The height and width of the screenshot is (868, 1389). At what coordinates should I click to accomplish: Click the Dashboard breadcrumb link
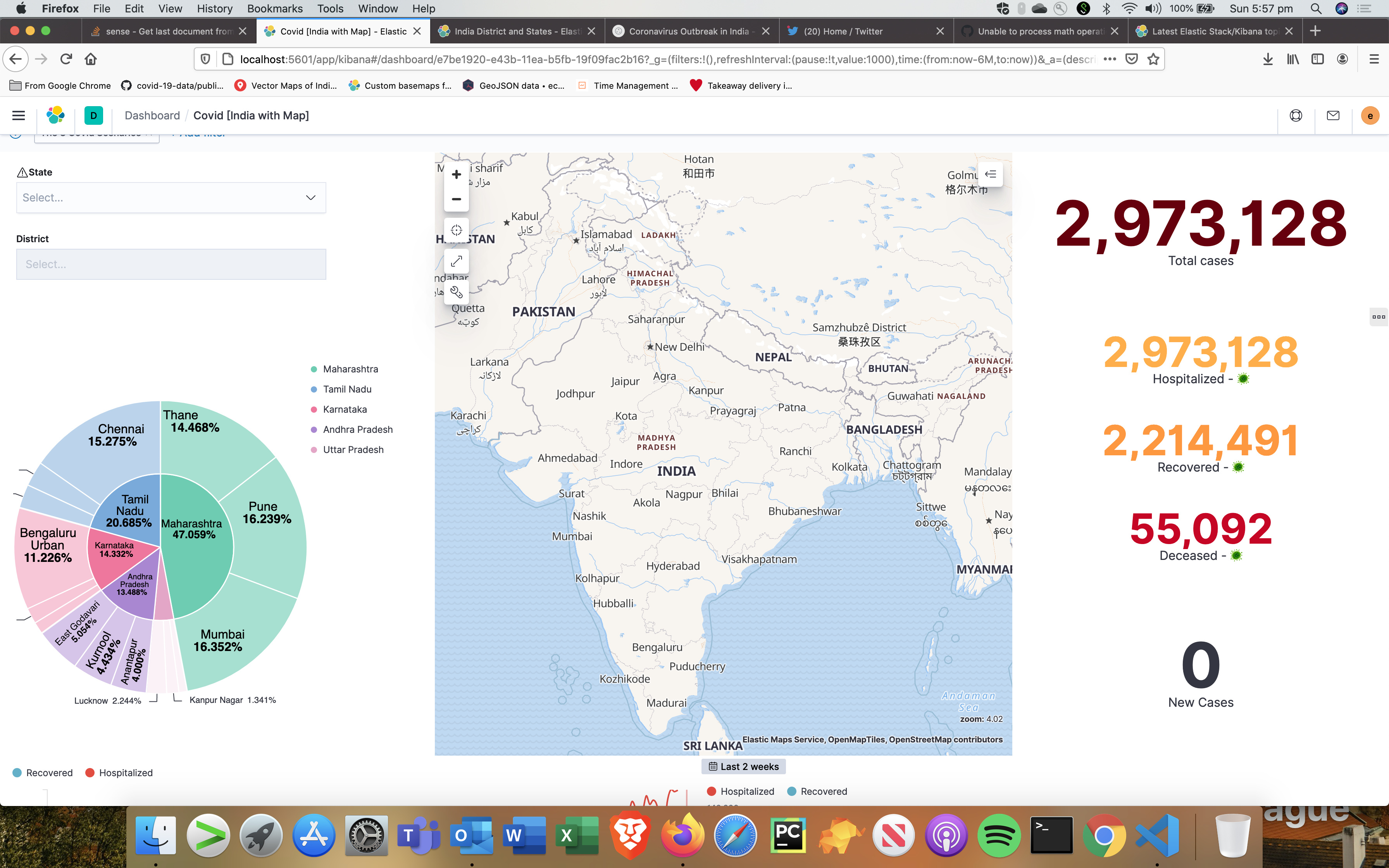point(152,115)
